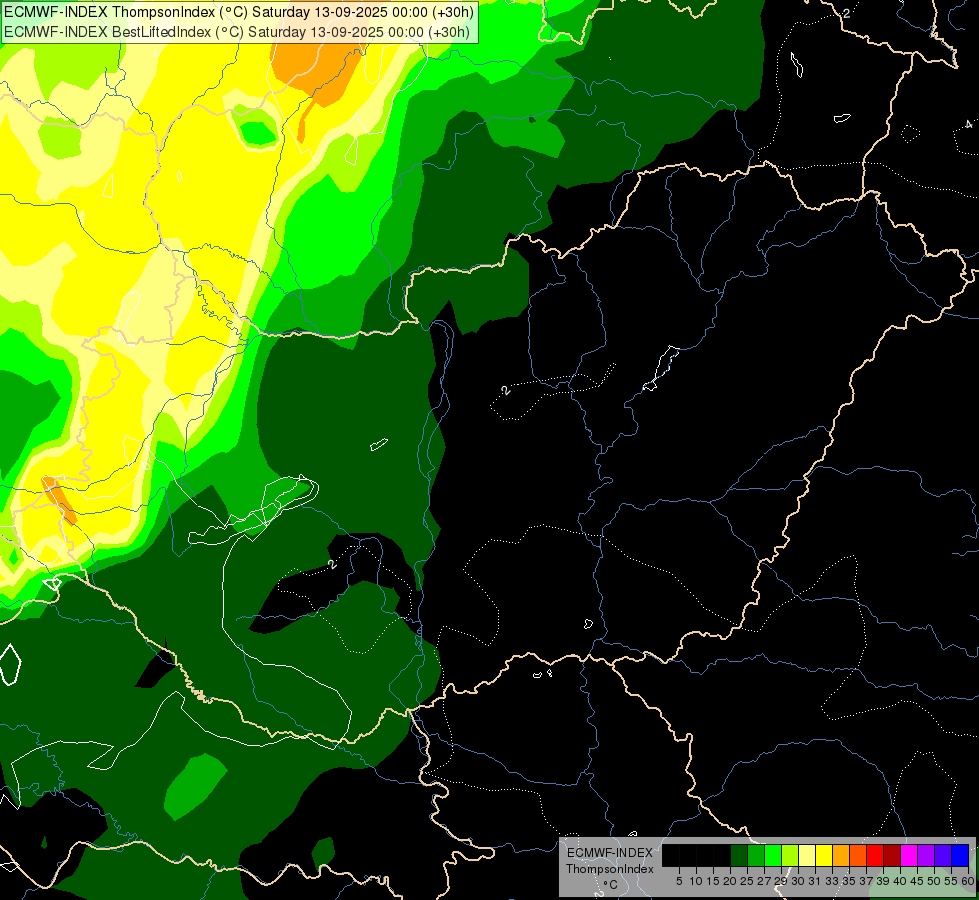Click the legend tick value 27

coord(764,881)
